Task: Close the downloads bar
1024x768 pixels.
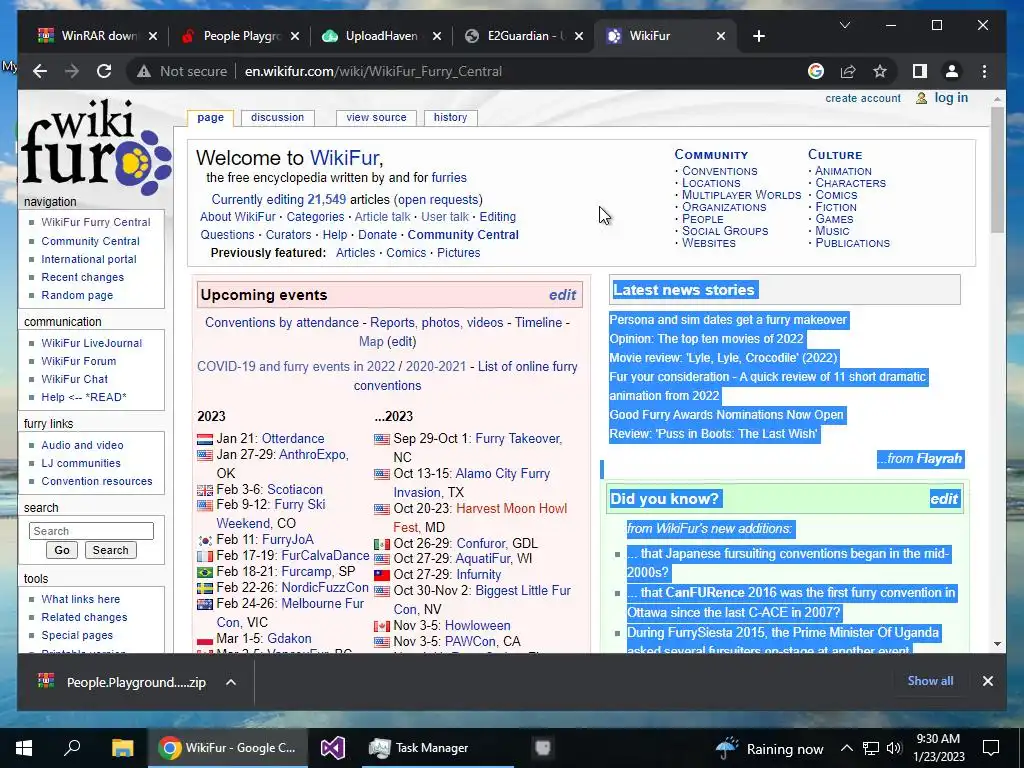Action: click(987, 681)
